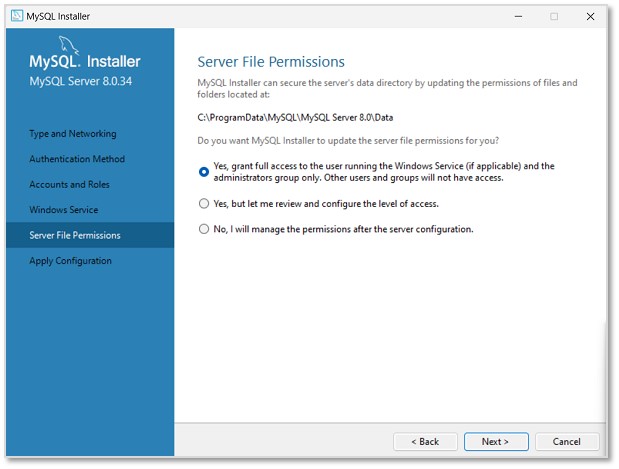Click the data directory path text

click(295, 117)
